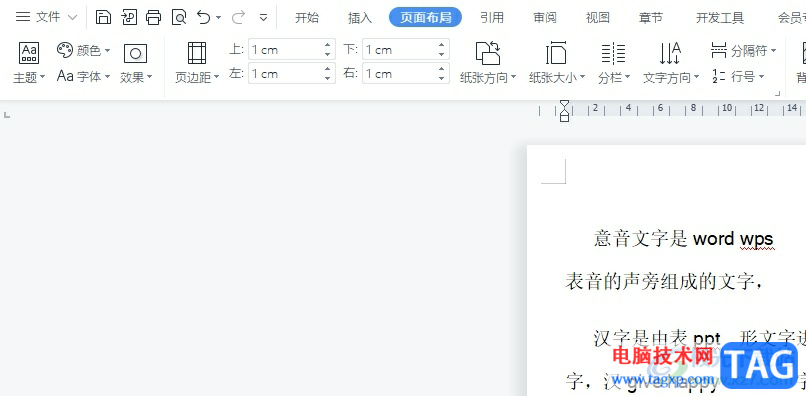806x396 pixels.
Task: Expand the 分栏 dropdown label
Action: [614, 78]
